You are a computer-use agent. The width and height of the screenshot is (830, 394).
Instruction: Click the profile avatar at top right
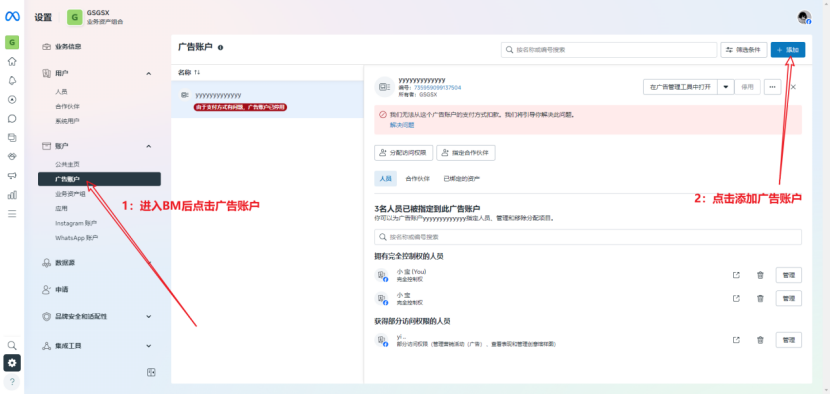[805, 17]
